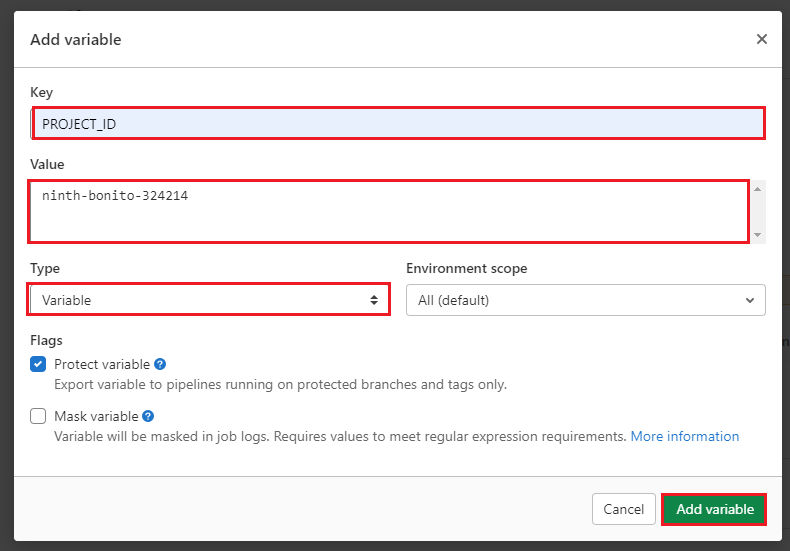Click the Value box scroll-down arrow

[758, 235]
